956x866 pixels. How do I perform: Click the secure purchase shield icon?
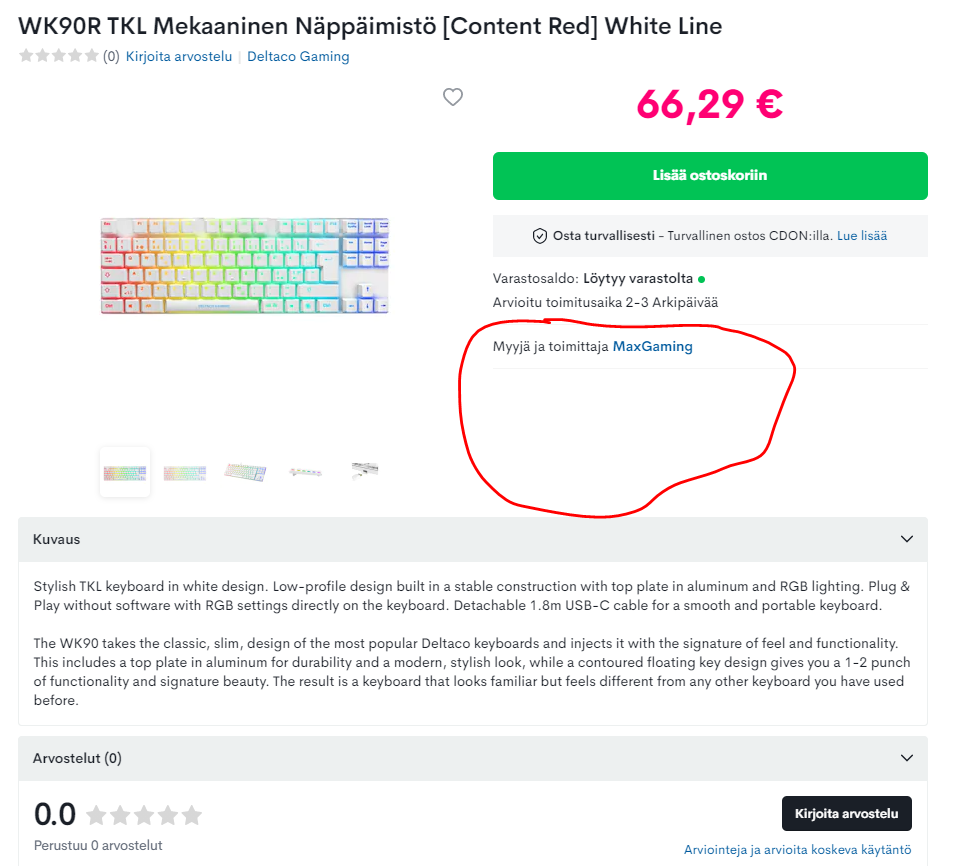tap(540, 236)
